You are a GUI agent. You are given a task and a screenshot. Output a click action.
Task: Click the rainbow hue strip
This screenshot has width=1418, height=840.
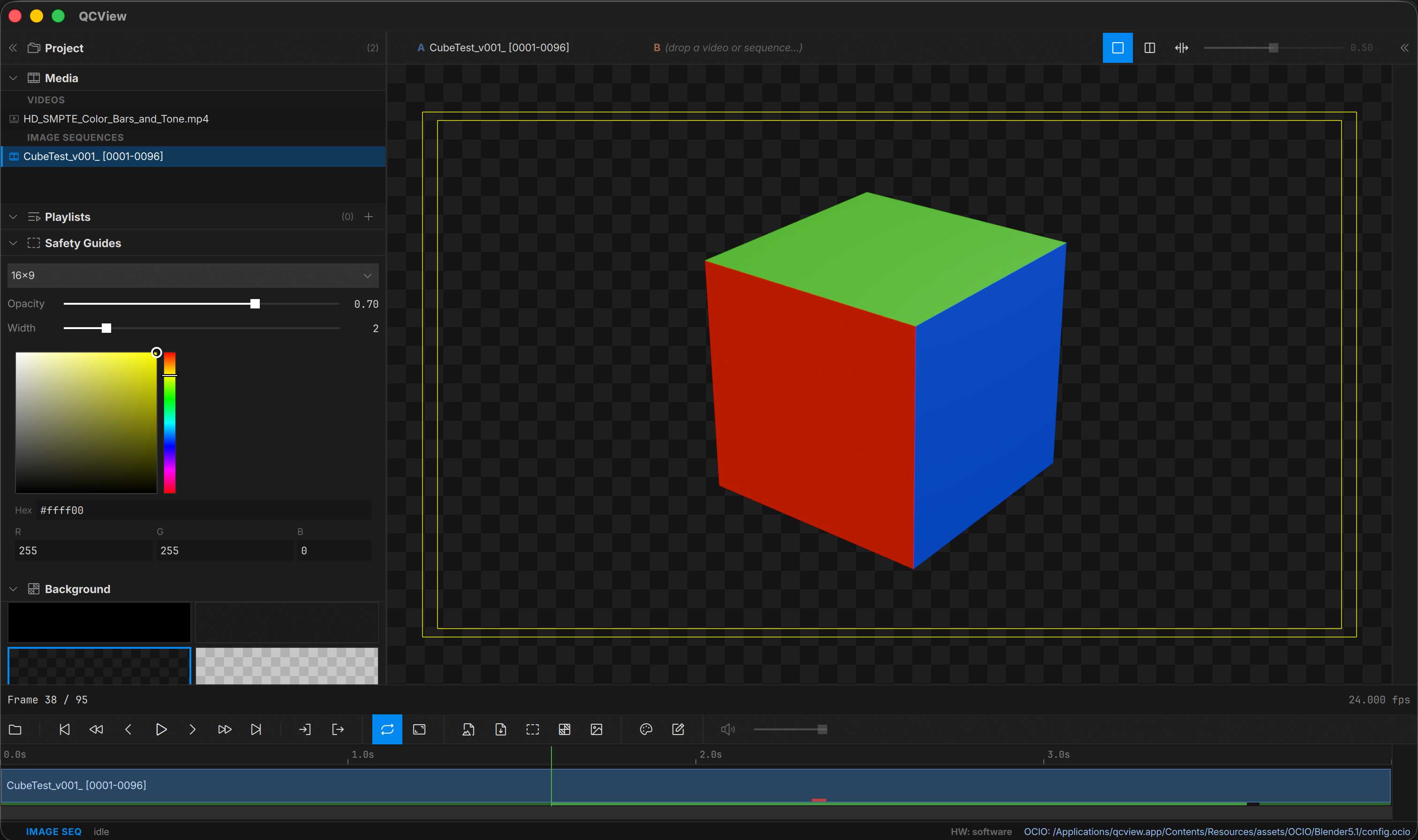[x=169, y=423]
